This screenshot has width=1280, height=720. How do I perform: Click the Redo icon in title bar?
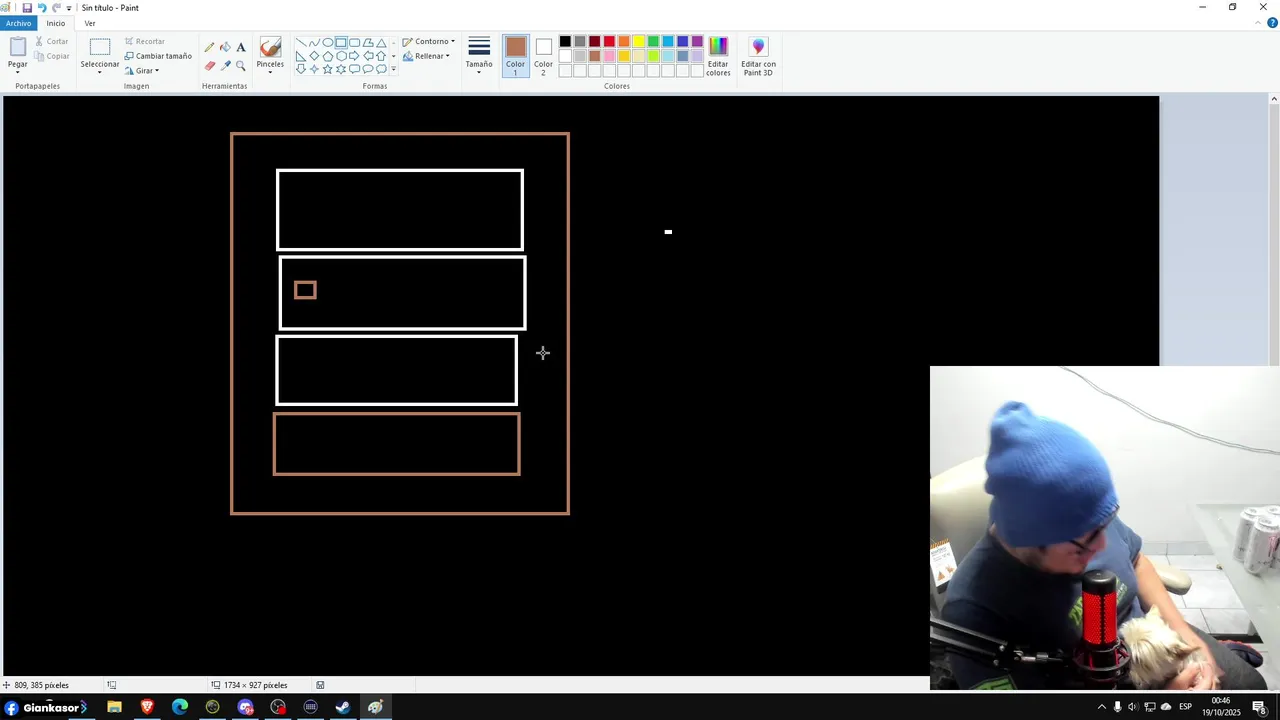click(x=56, y=7)
